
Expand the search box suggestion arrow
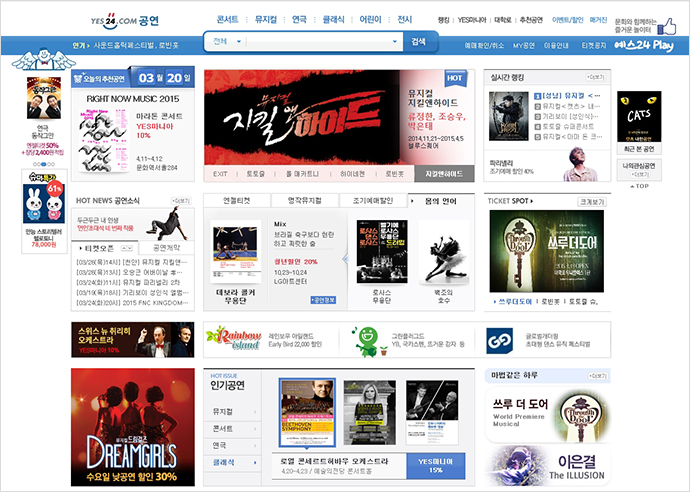394,42
